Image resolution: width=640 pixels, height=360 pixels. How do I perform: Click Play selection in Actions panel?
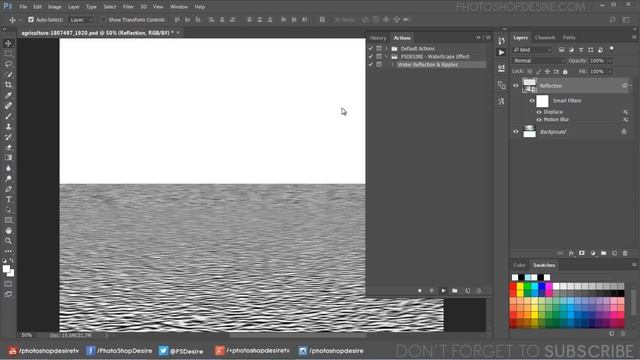(443, 291)
